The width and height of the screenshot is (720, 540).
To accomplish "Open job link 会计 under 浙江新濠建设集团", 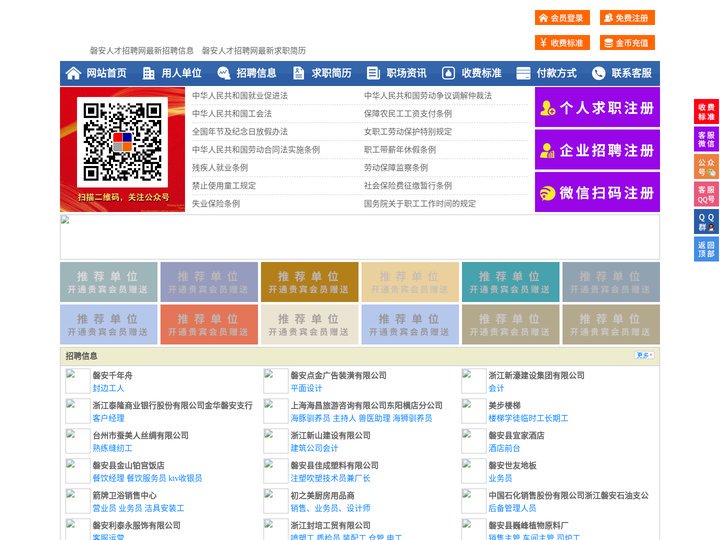I will tap(496, 388).
